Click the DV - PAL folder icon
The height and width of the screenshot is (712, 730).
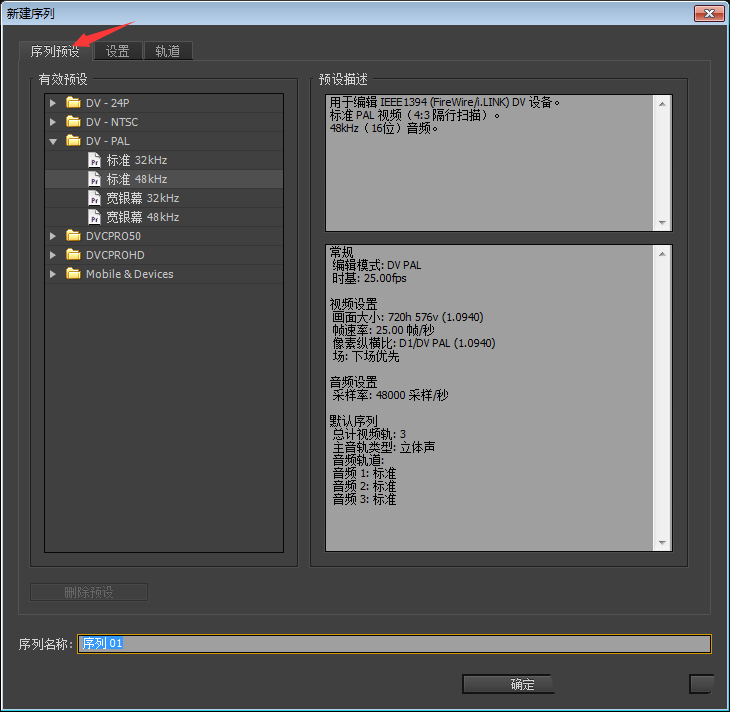73,141
